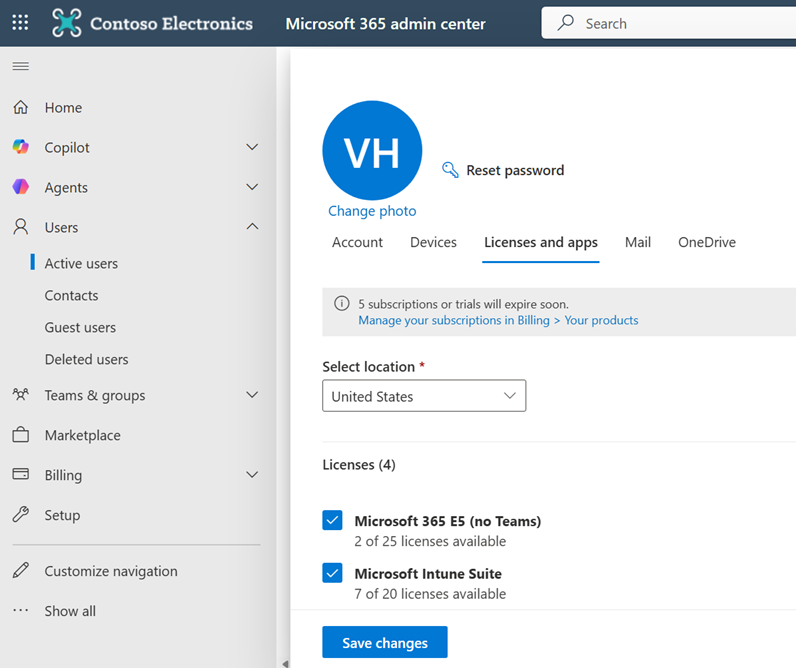
Task: Click the Customize navigation label
Action: point(111,571)
